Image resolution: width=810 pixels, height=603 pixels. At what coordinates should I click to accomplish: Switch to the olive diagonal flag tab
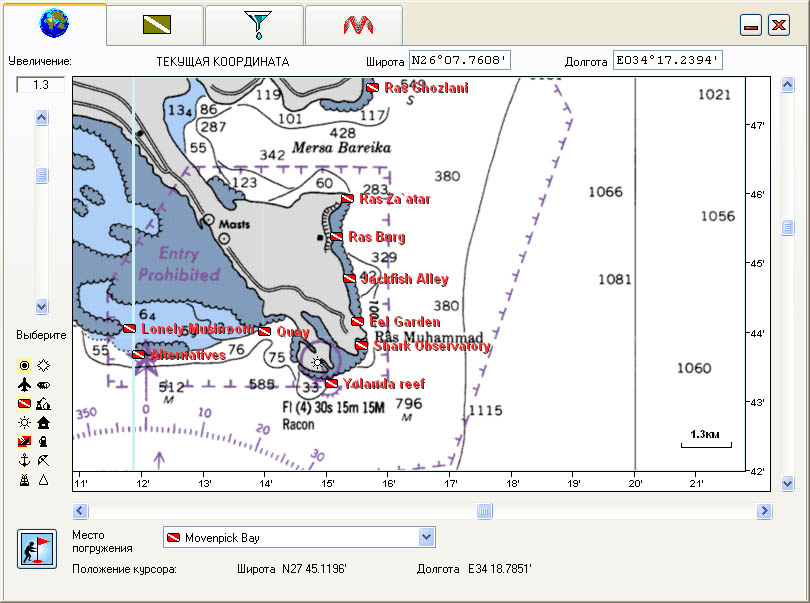point(157,24)
